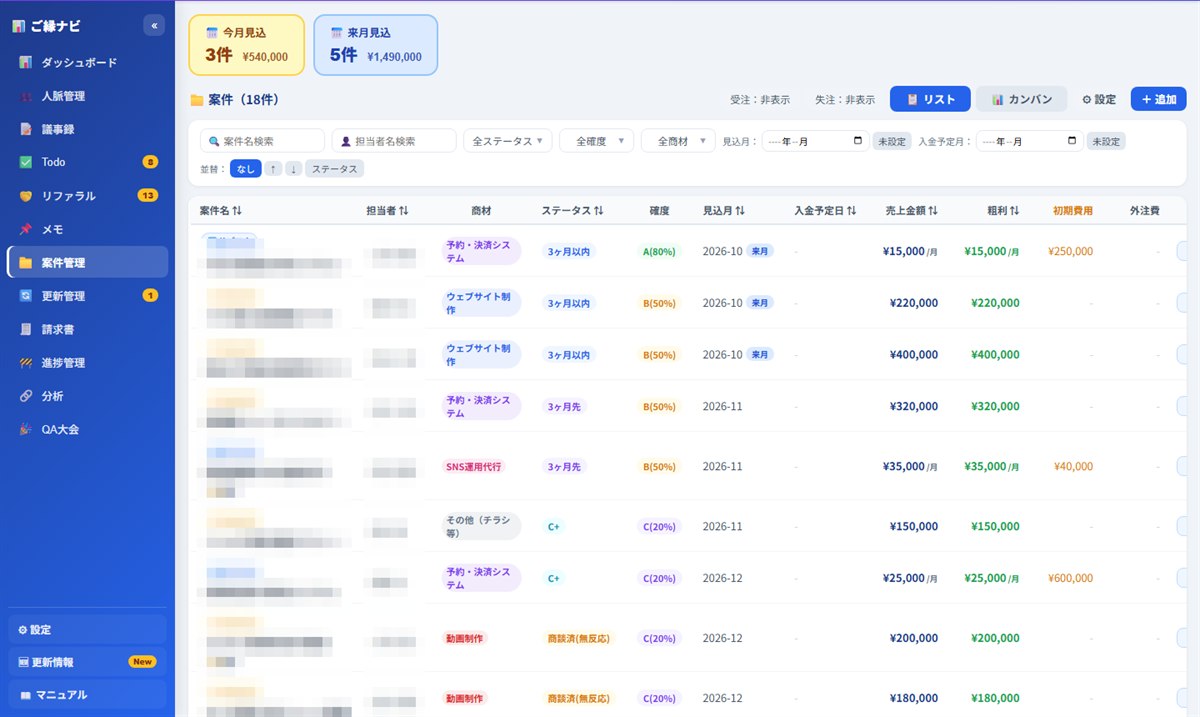Select なし sort option
The width and height of the screenshot is (1200, 717).
[246, 169]
